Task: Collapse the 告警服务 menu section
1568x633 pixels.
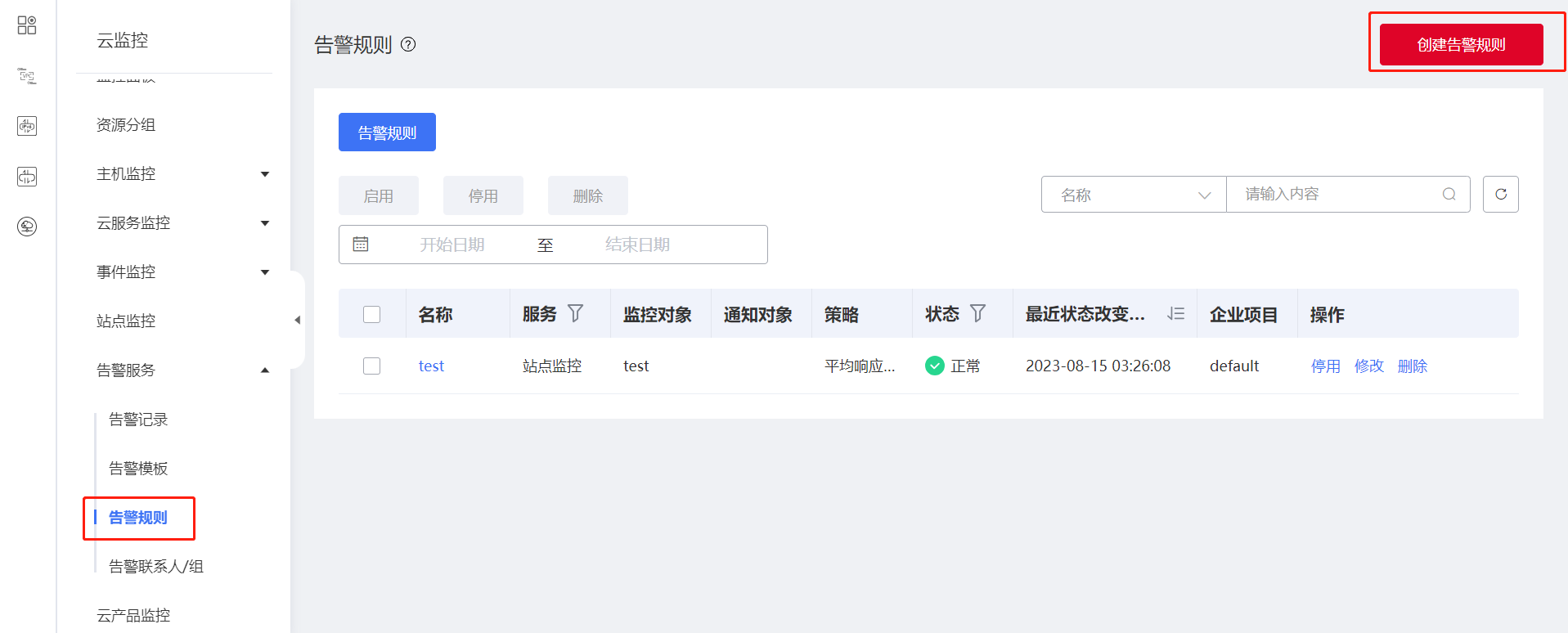Action: click(264, 370)
